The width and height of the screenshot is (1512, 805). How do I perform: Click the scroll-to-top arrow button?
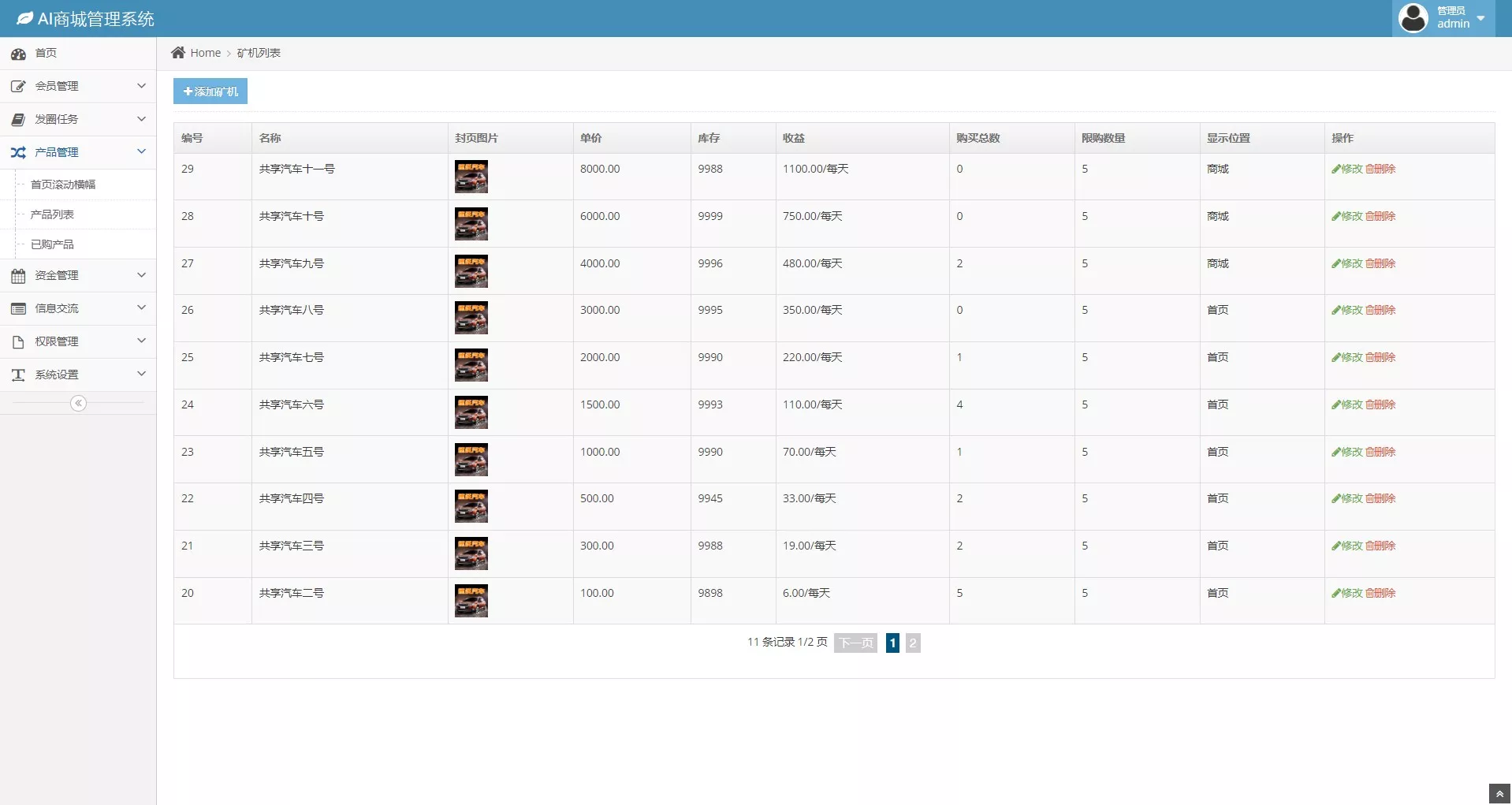pyautogui.click(x=1499, y=794)
